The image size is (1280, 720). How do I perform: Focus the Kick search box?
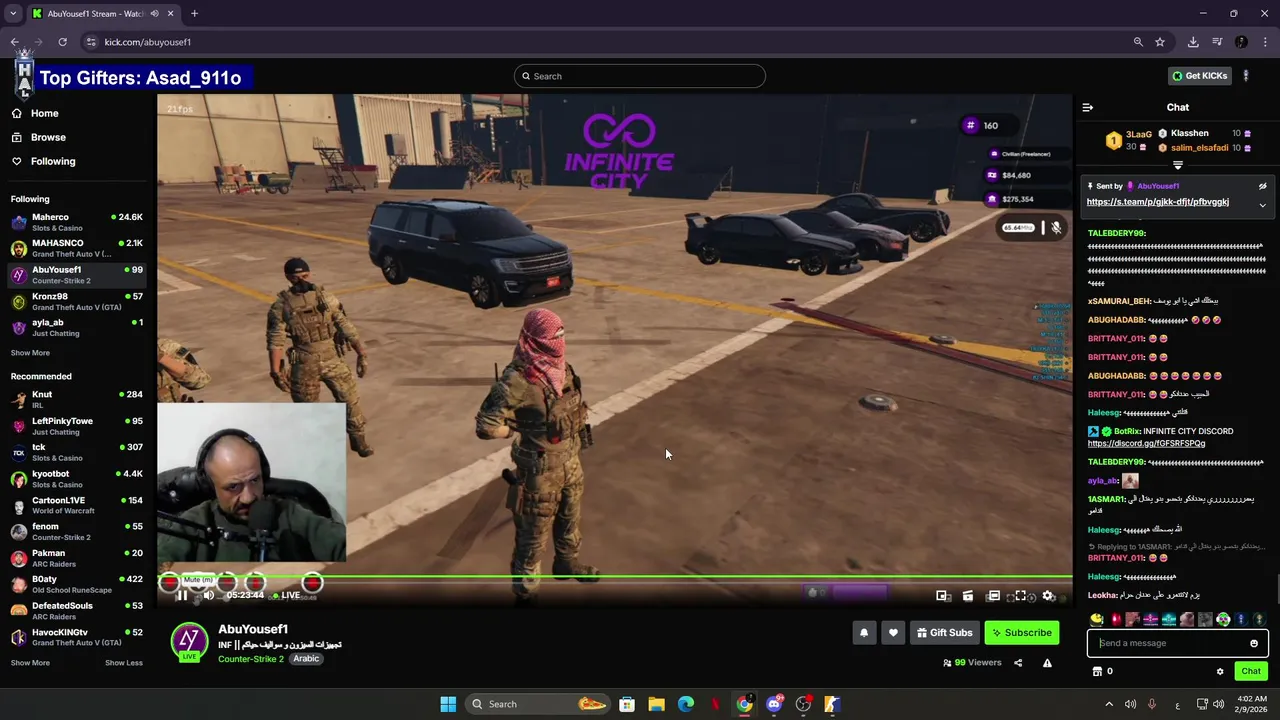[640, 76]
